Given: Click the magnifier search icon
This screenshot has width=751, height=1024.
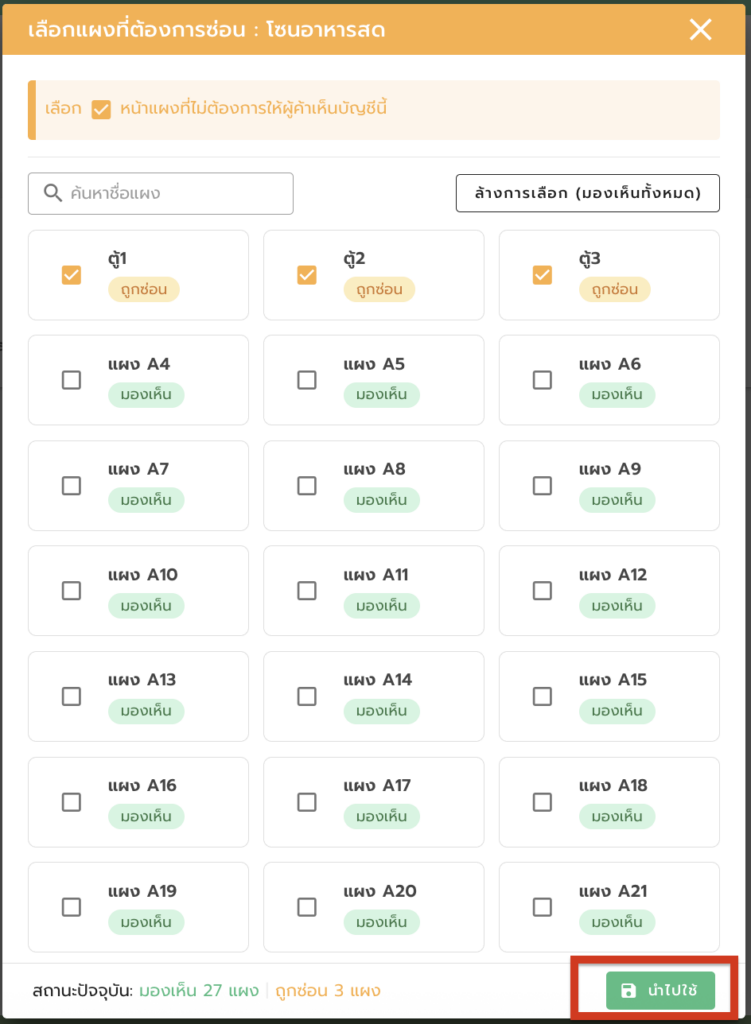Looking at the screenshot, I should (x=52, y=193).
